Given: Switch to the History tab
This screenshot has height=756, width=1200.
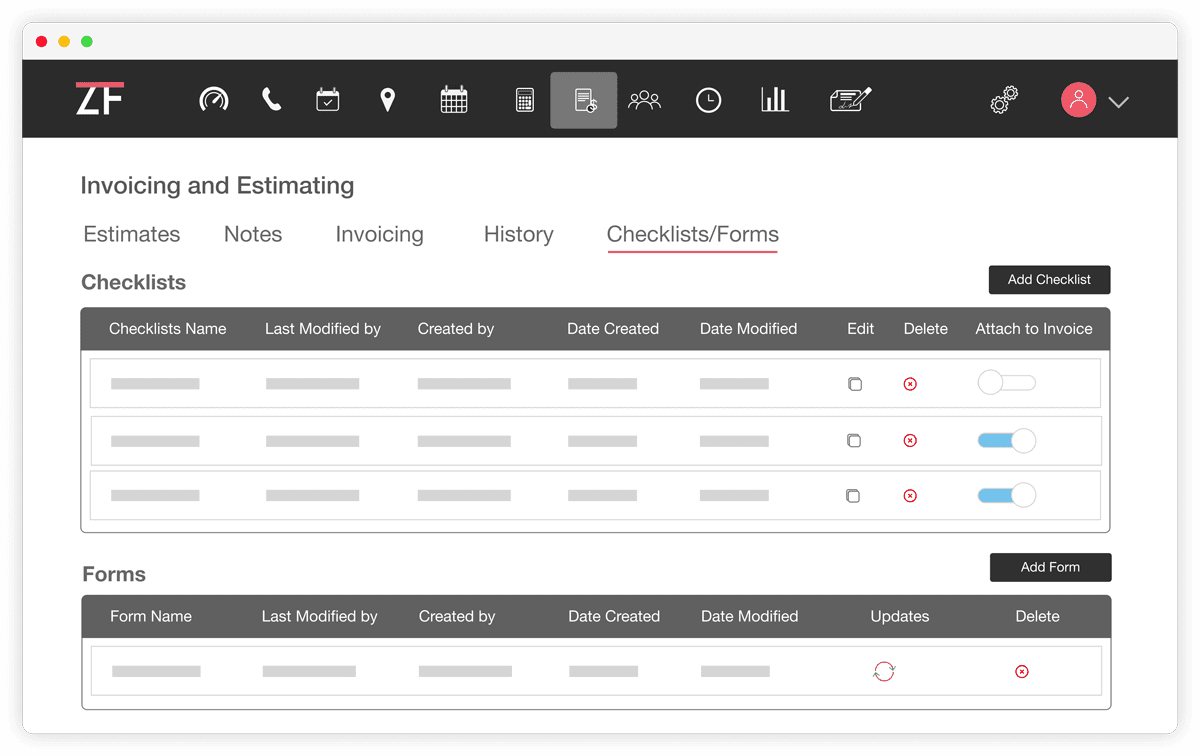Looking at the screenshot, I should pos(518,234).
